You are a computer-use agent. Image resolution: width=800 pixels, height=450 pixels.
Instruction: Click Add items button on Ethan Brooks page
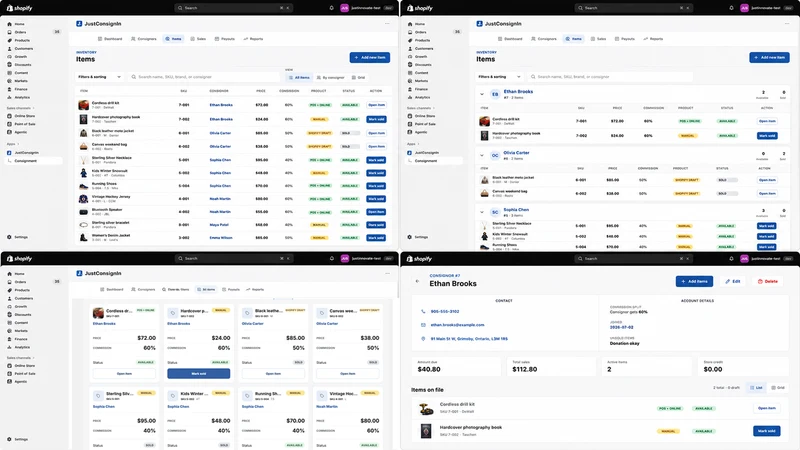694,281
